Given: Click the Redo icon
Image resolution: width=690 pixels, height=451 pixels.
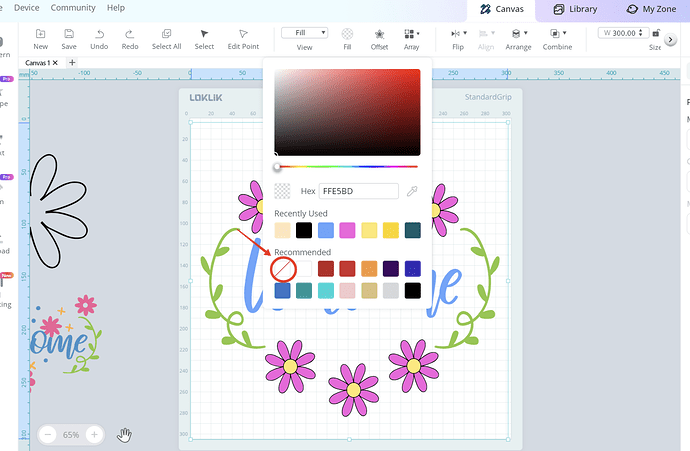Looking at the screenshot, I should pyautogui.click(x=130, y=34).
